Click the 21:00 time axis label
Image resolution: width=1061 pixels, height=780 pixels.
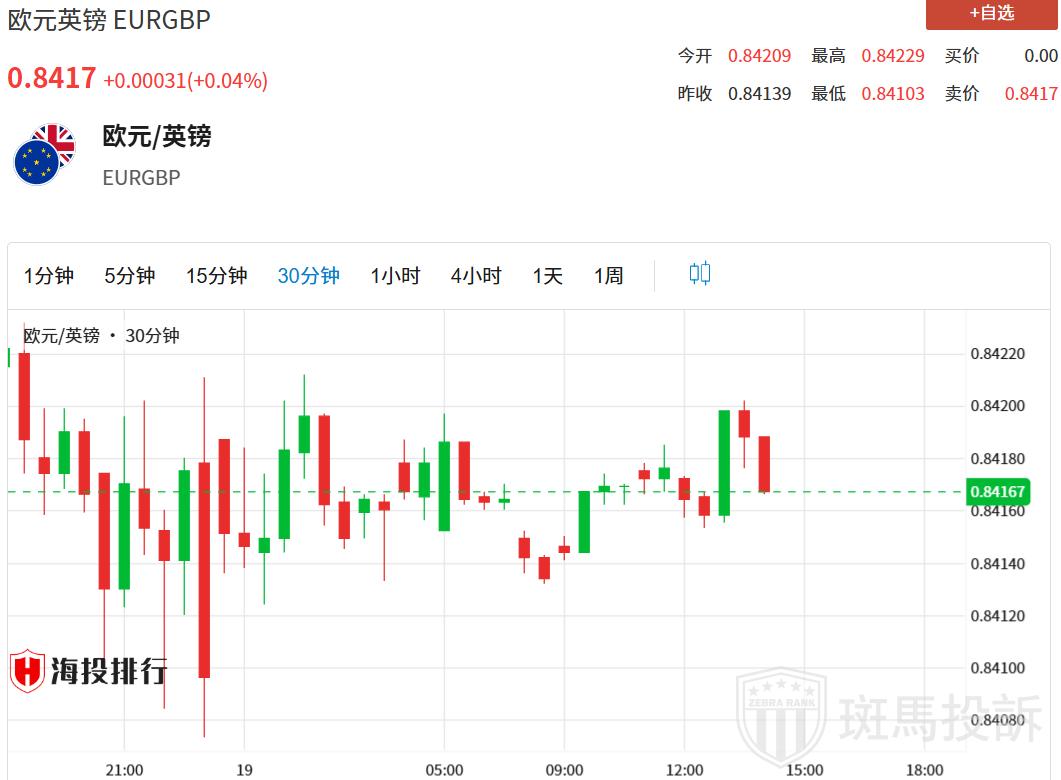point(124,769)
